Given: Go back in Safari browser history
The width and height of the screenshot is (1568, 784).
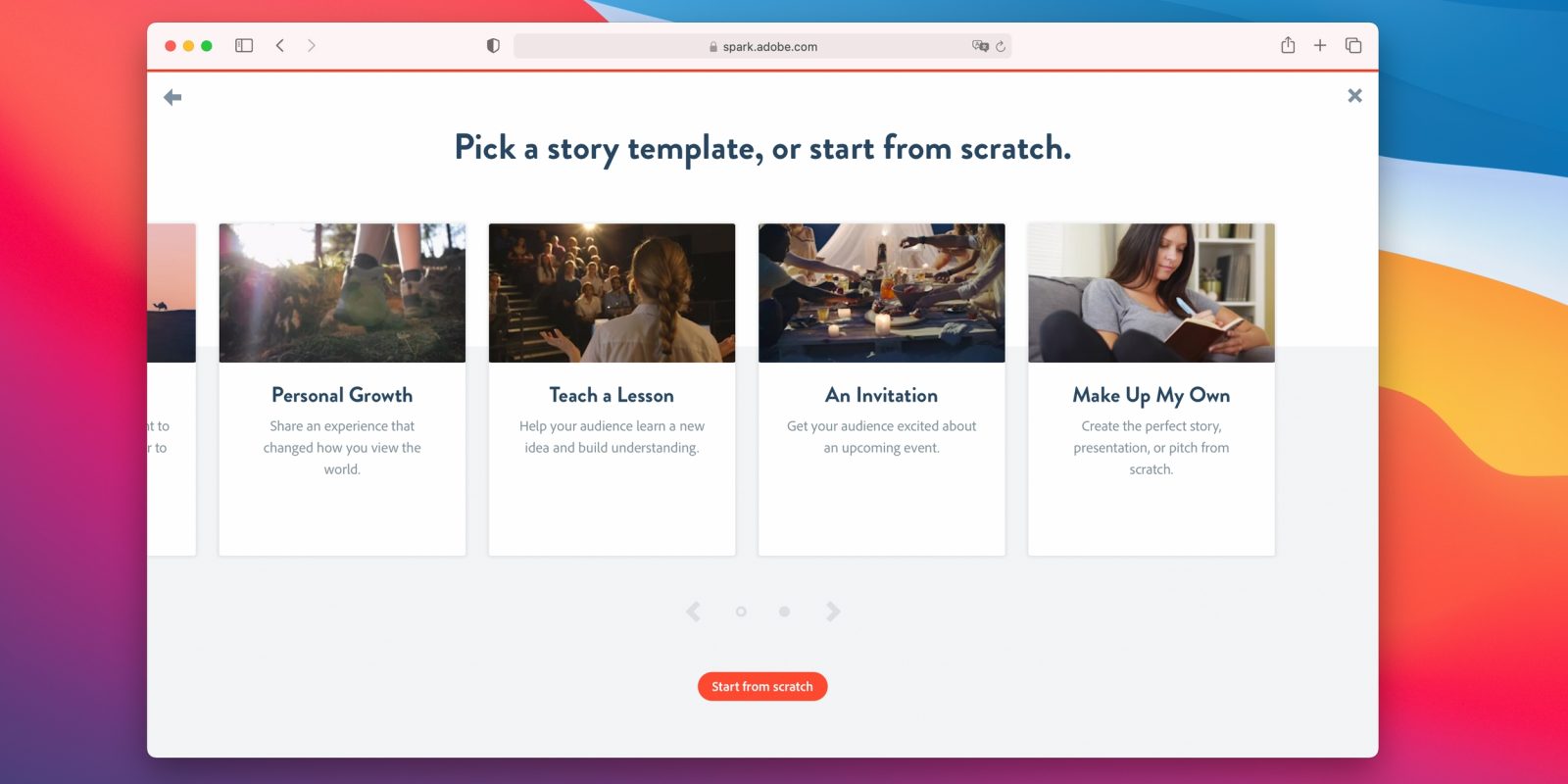Looking at the screenshot, I should point(280,46).
